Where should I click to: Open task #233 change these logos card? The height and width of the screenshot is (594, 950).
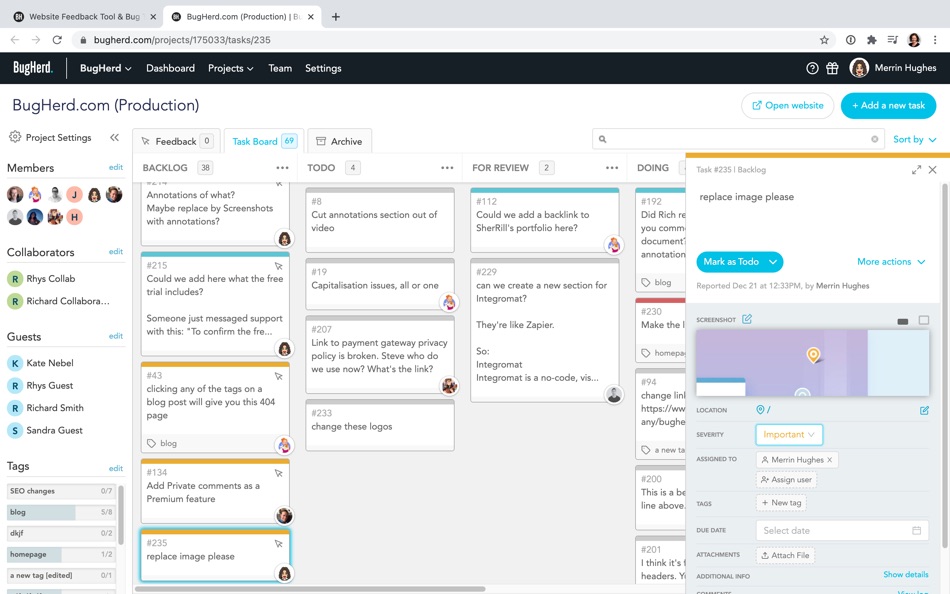[x=380, y=425]
